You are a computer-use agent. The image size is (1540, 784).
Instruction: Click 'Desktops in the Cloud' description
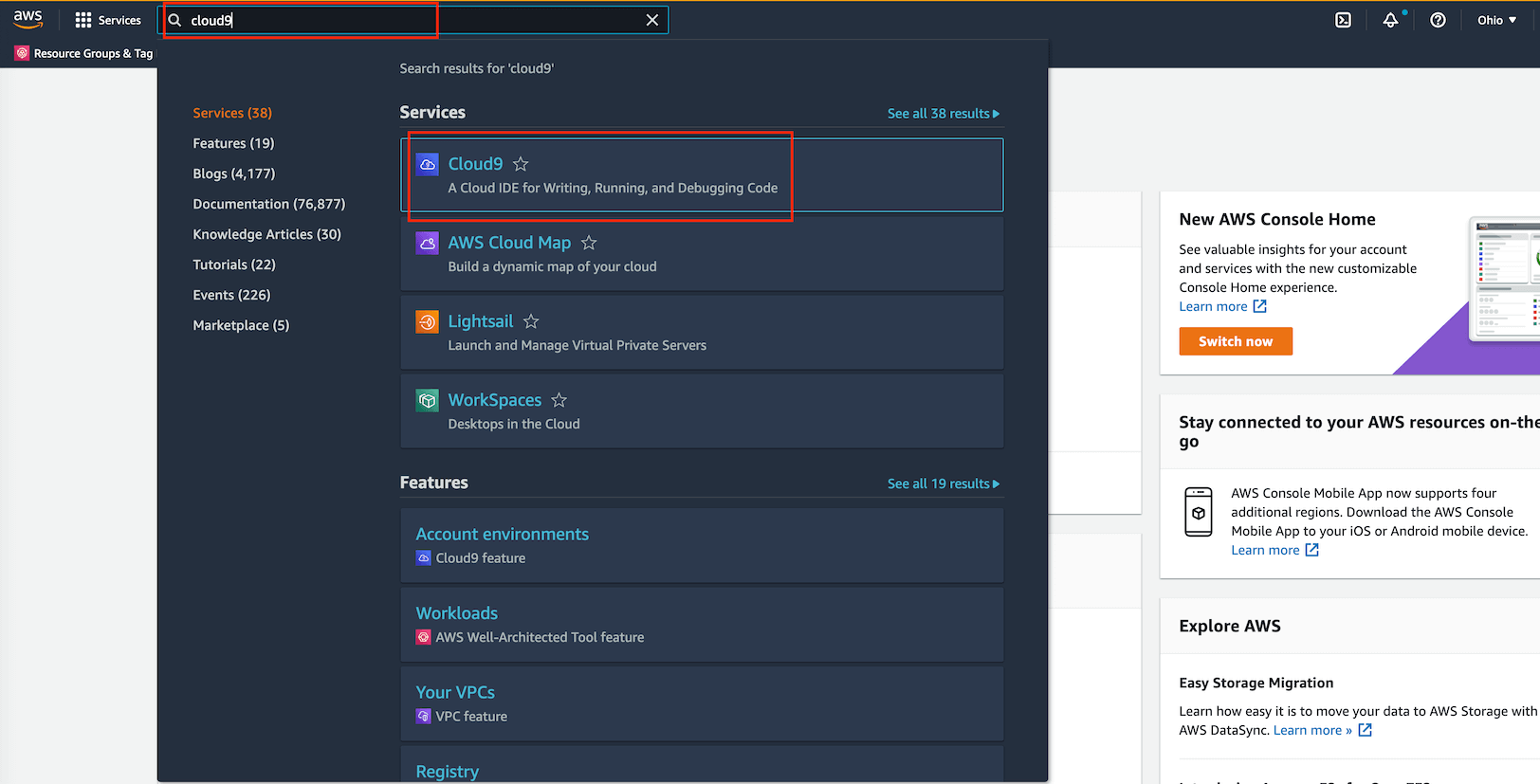tap(513, 424)
